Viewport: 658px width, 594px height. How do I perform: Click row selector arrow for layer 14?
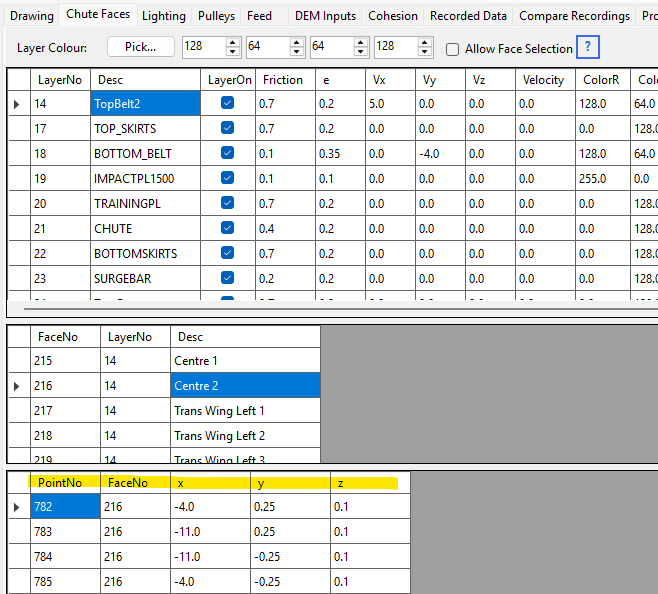click(17, 104)
